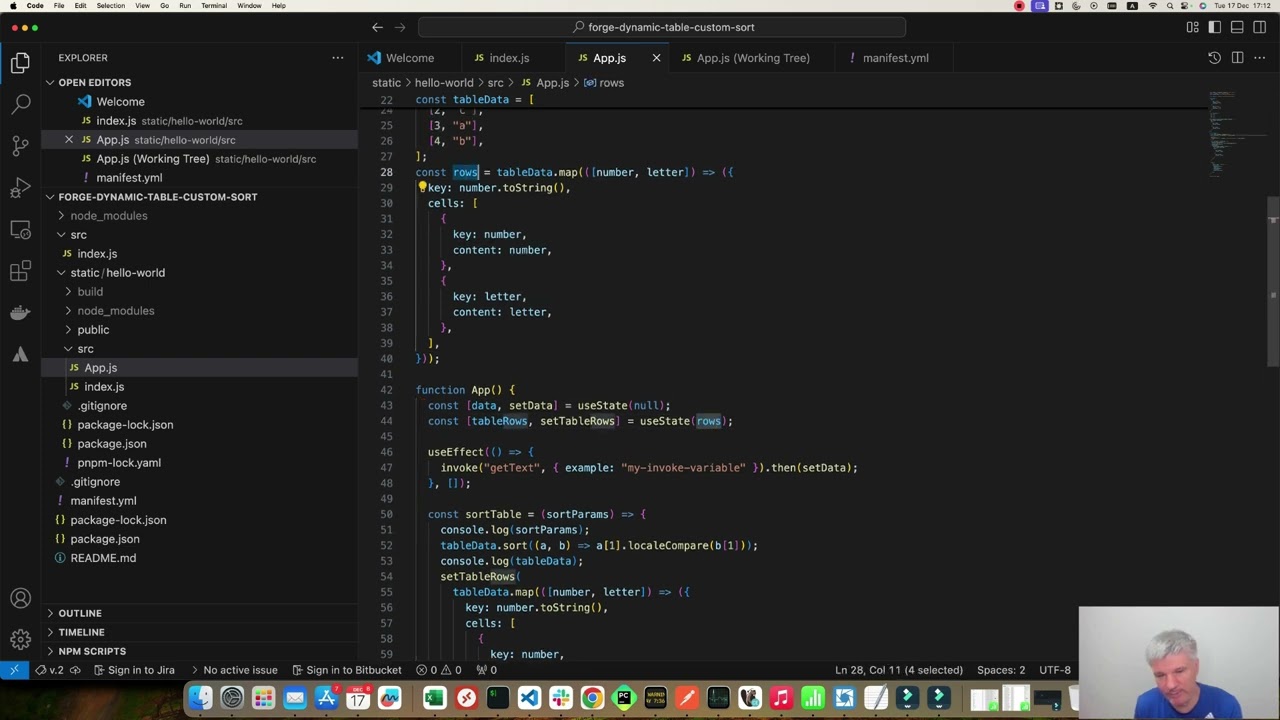Go forward with the navigation arrow
The width and height of the screenshot is (1280, 720).
(x=401, y=27)
